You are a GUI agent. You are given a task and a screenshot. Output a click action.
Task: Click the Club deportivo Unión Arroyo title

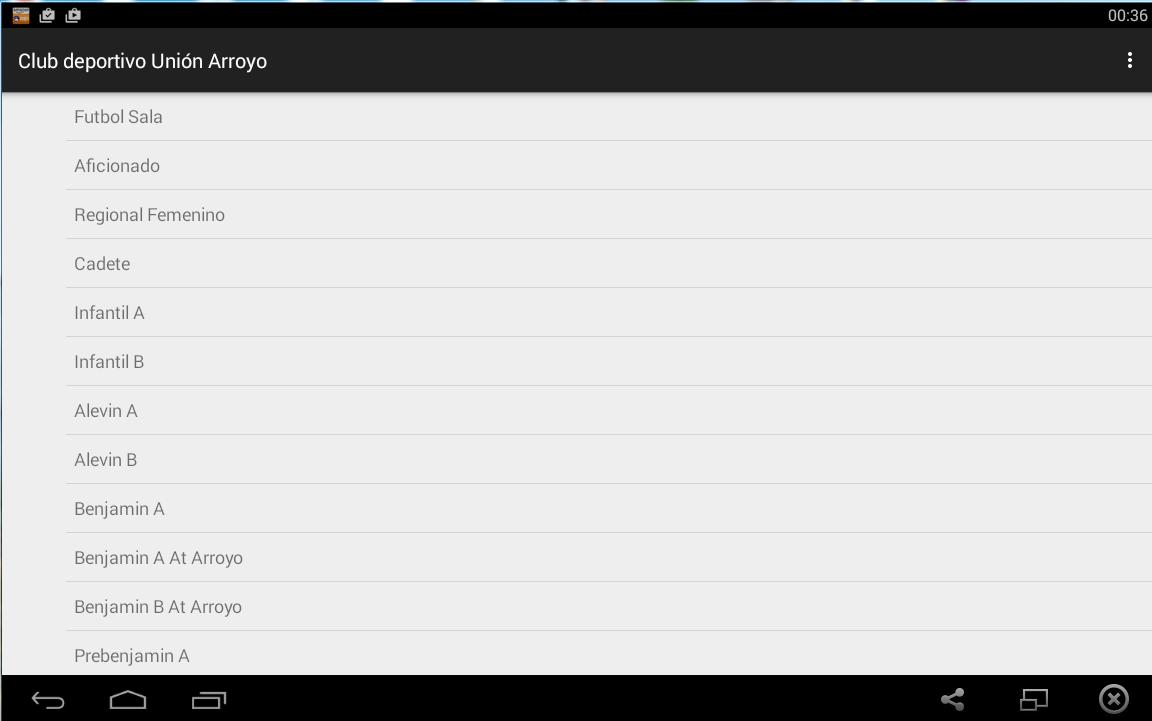click(142, 61)
